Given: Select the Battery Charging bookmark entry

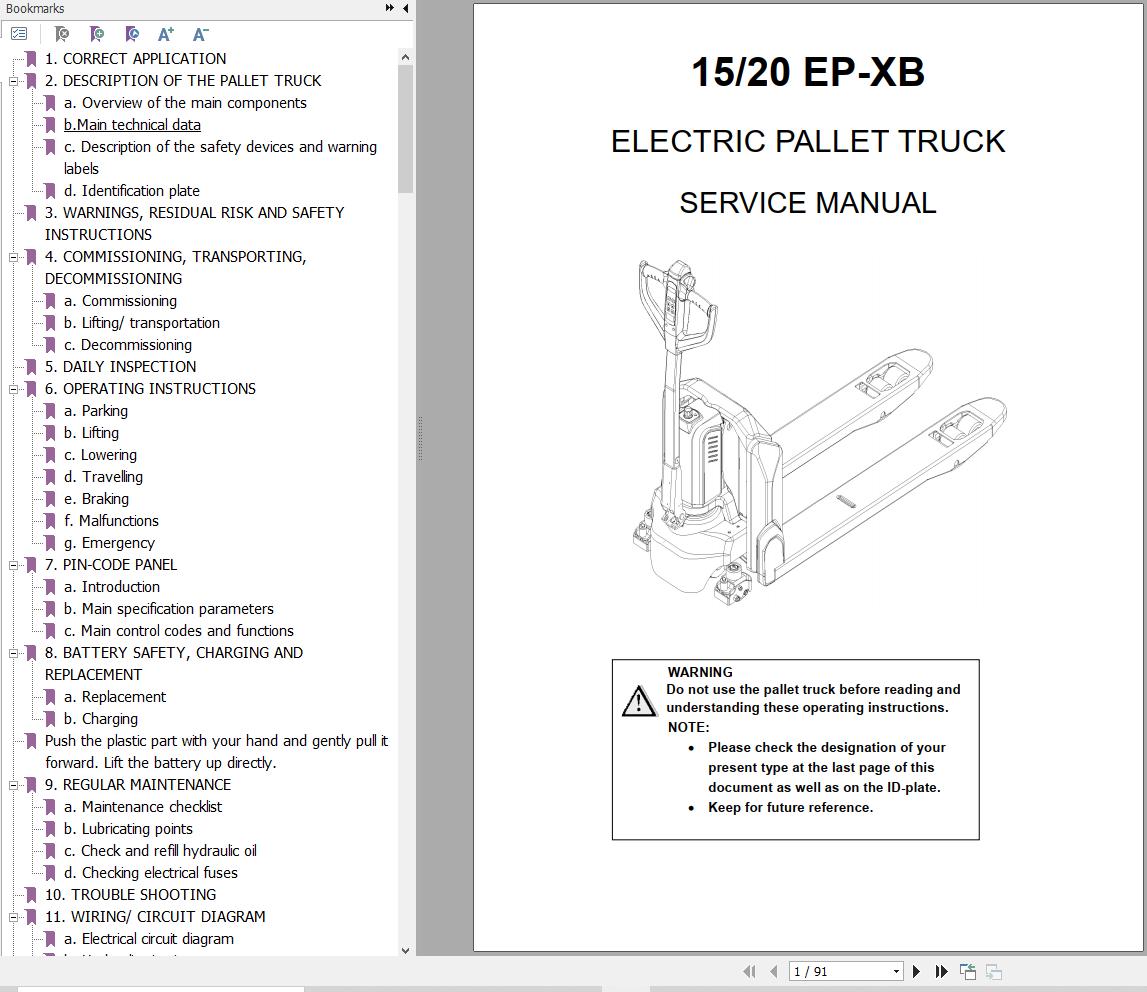Looking at the screenshot, I should (109, 718).
